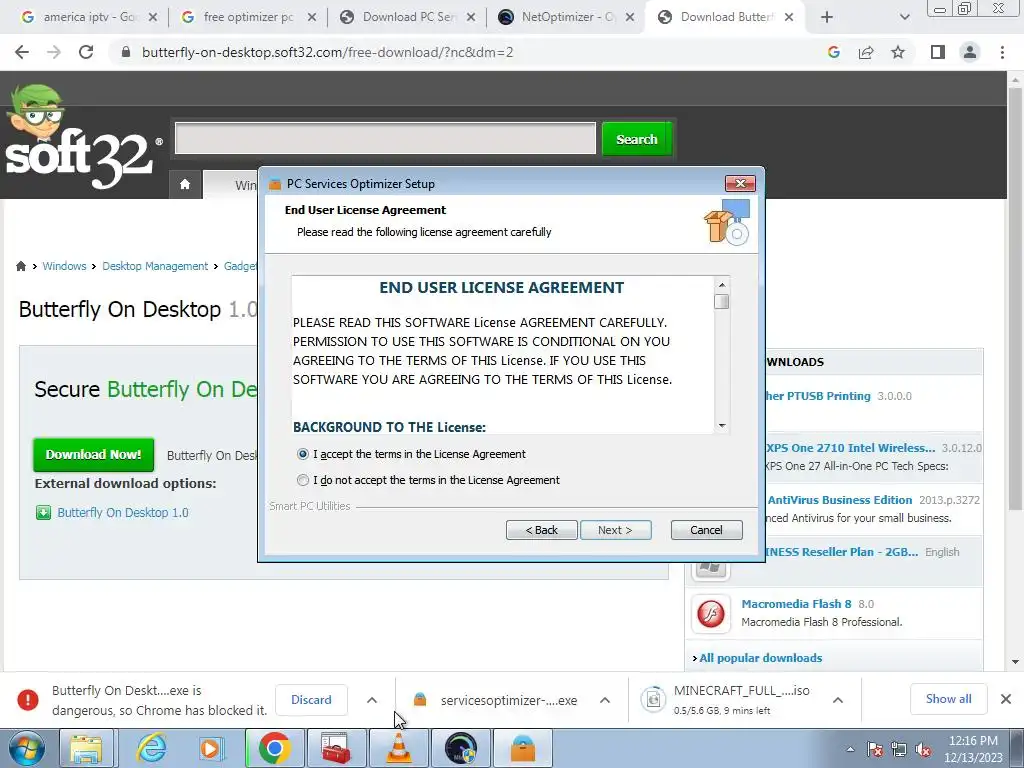Click Back in setup dialog
The height and width of the screenshot is (768, 1024).
pos(541,530)
